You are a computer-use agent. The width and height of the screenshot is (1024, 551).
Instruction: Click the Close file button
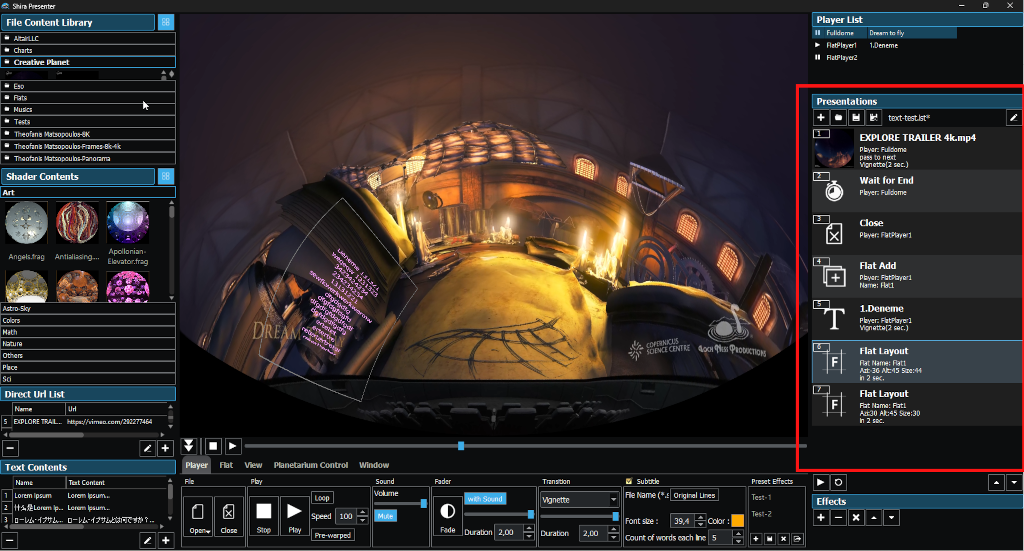229,516
